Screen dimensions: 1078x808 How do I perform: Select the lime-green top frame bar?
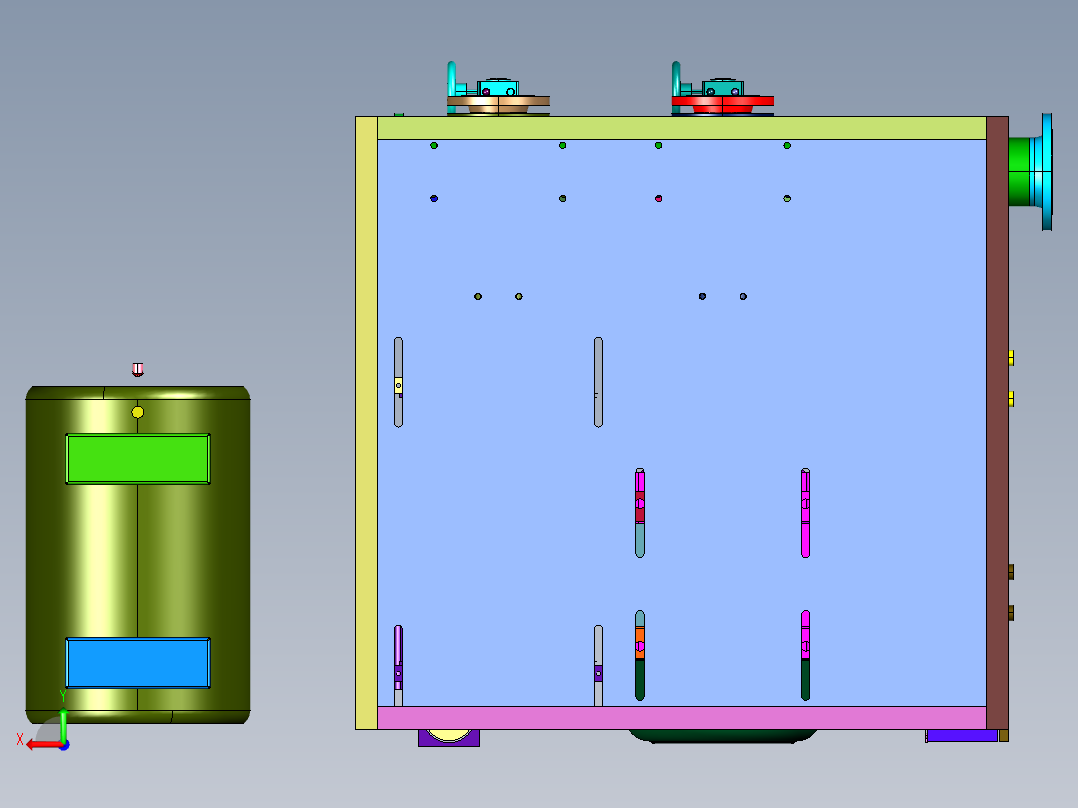tap(682, 128)
